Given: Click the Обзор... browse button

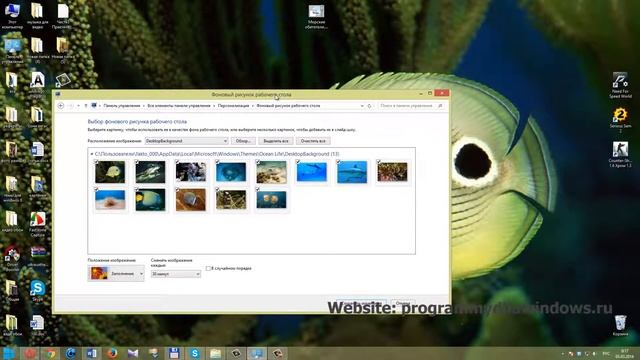Looking at the screenshot, I should pyautogui.click(x=243, y=141).
